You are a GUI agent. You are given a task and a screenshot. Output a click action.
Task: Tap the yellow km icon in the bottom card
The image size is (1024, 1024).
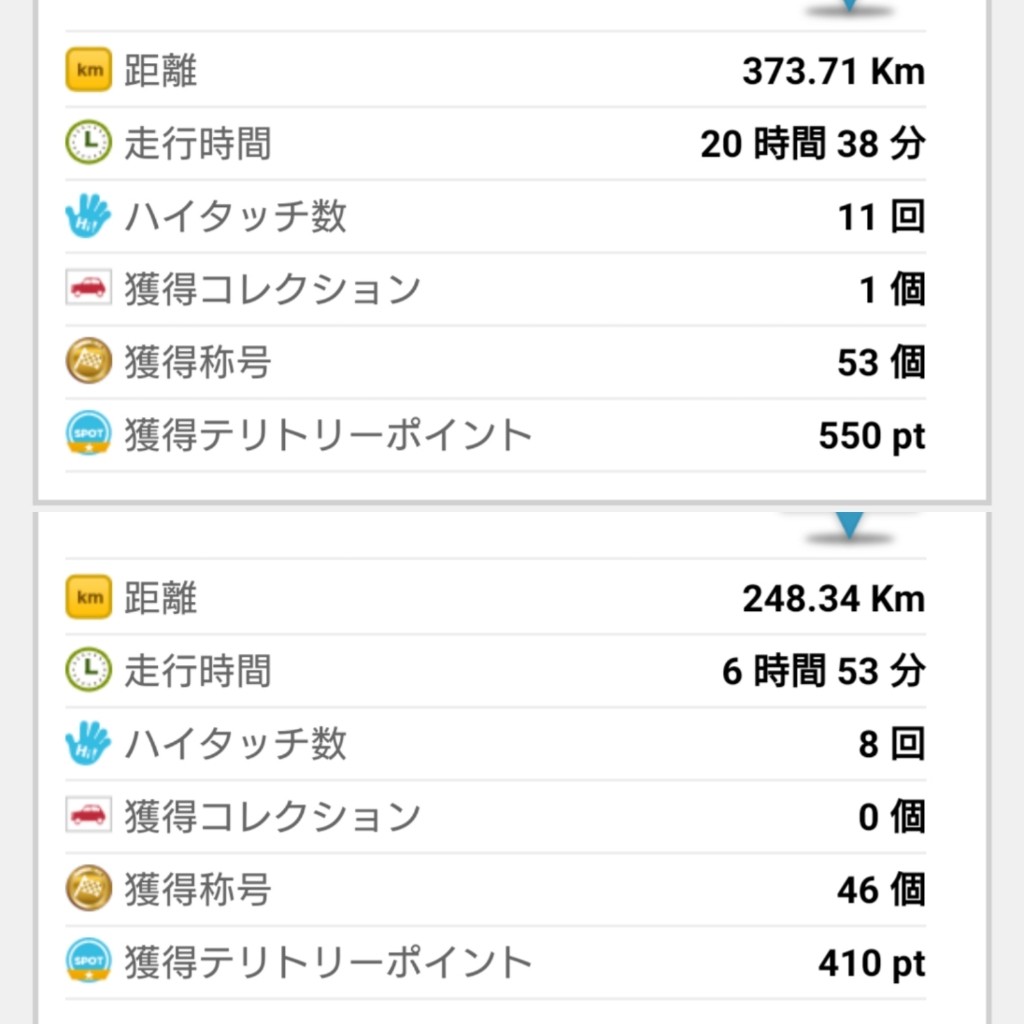point(89,597)
